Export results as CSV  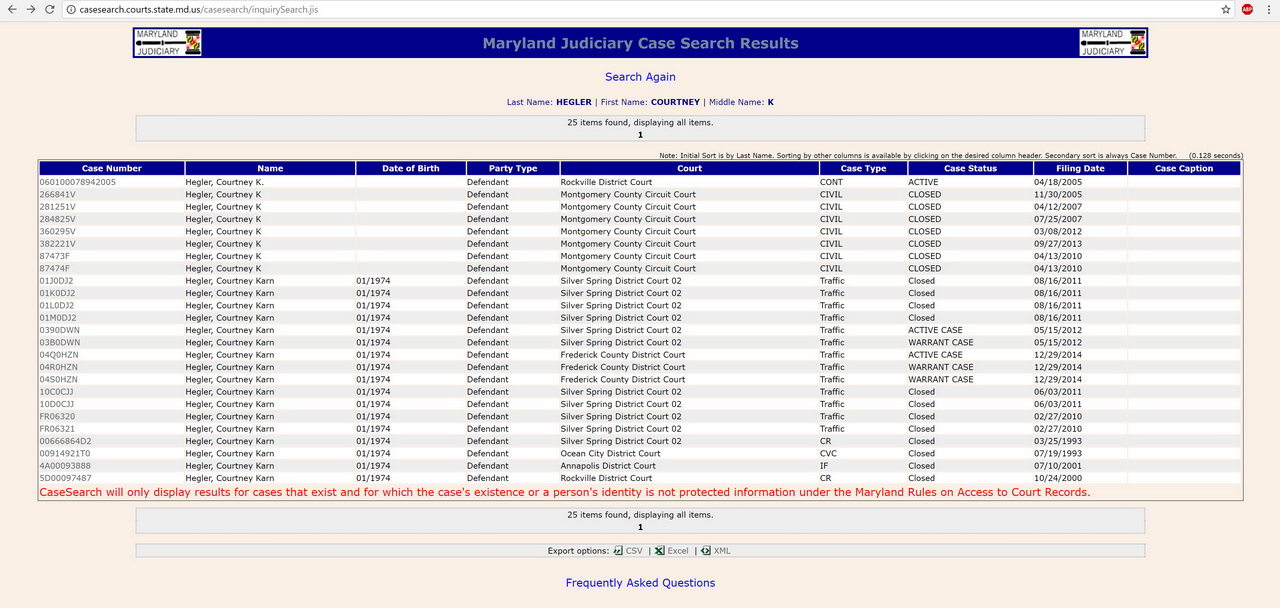tap(628, 551)
